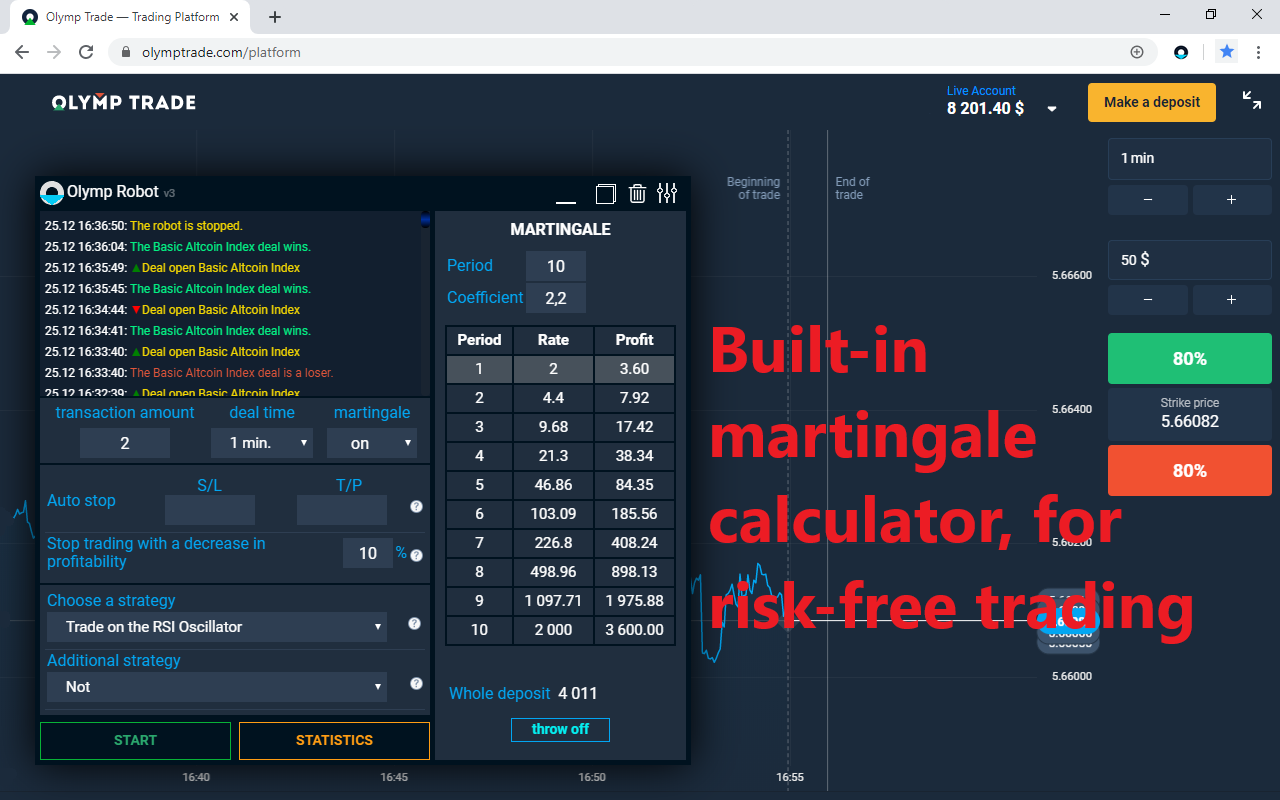Open help icon next to Auto stop
Image resolution: width=1280 pixels, height=800 pixels.
(x=417, y=506)
